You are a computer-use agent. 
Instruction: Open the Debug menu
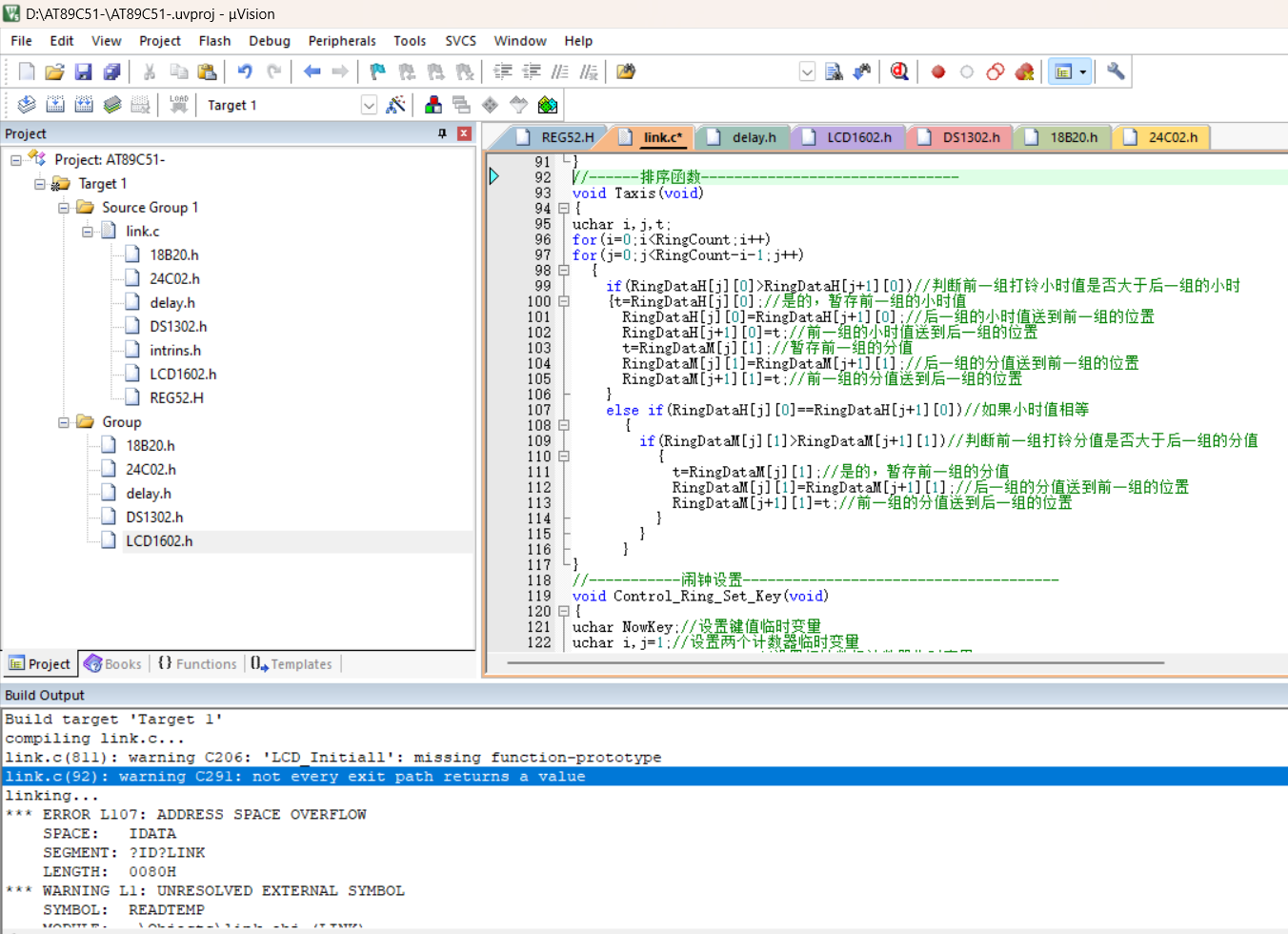(270, 41)
